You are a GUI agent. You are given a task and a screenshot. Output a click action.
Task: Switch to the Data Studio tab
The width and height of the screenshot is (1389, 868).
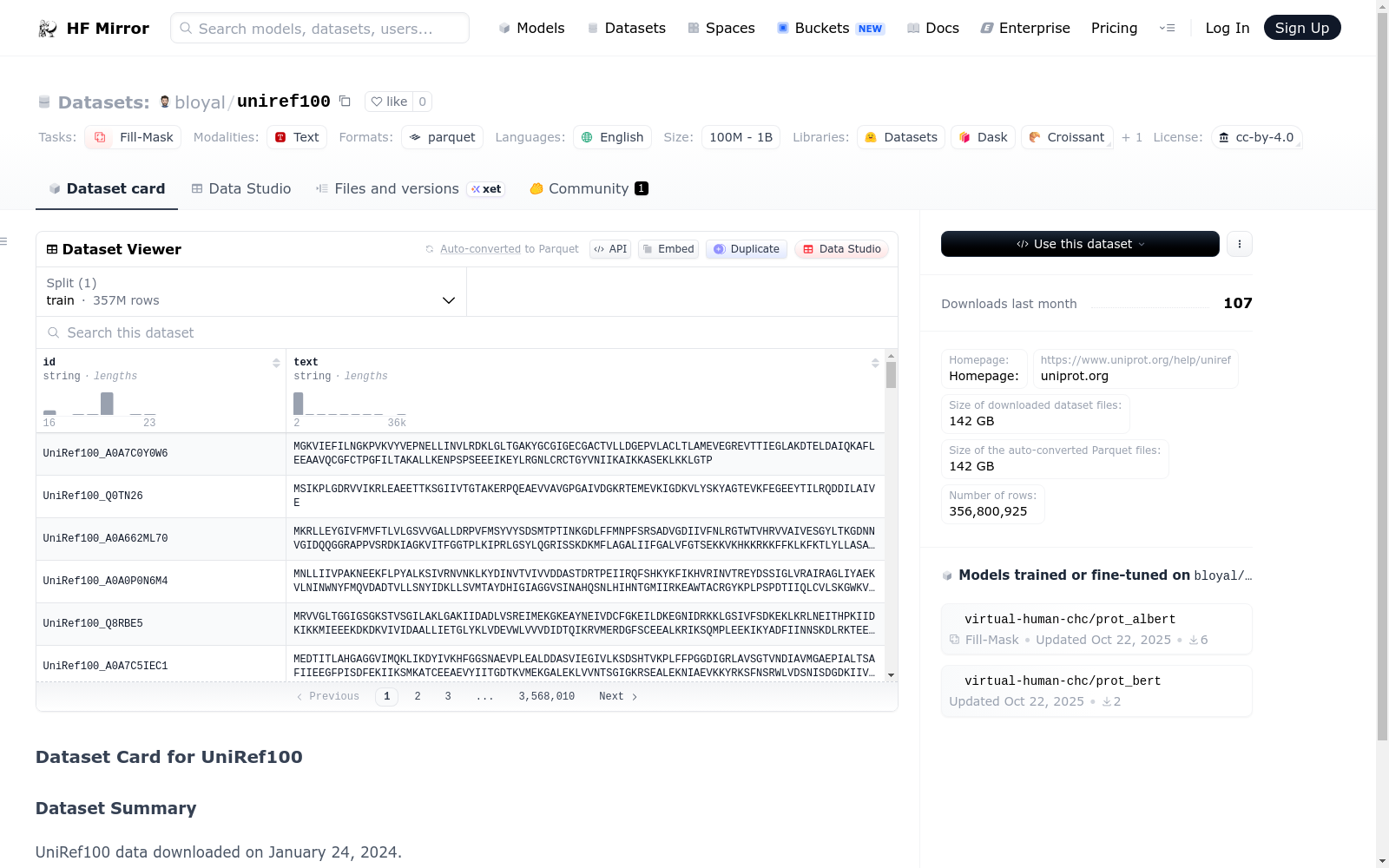coord(241,188)
